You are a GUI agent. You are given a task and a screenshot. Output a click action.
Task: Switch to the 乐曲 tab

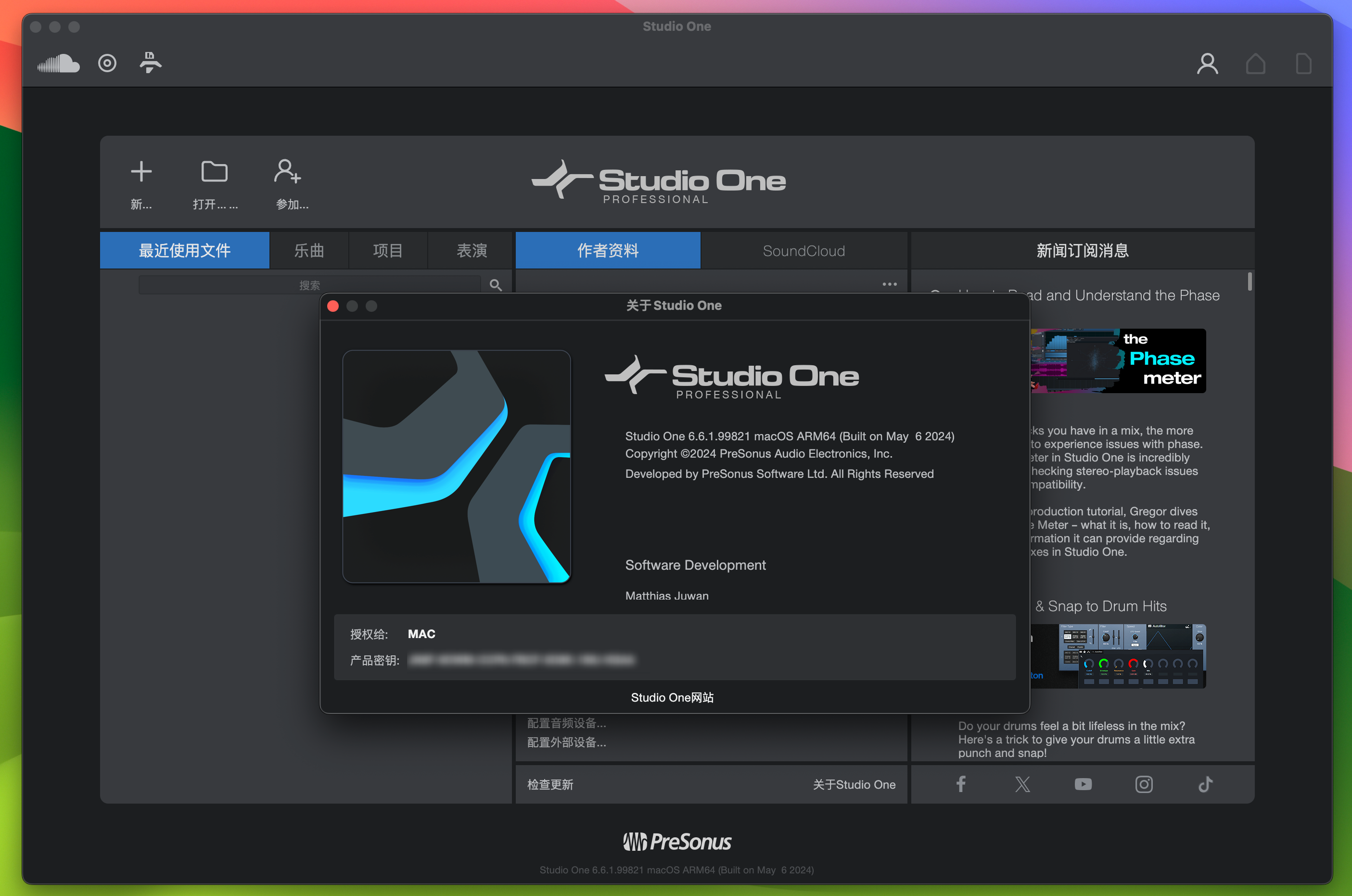(x=309, y=250)
